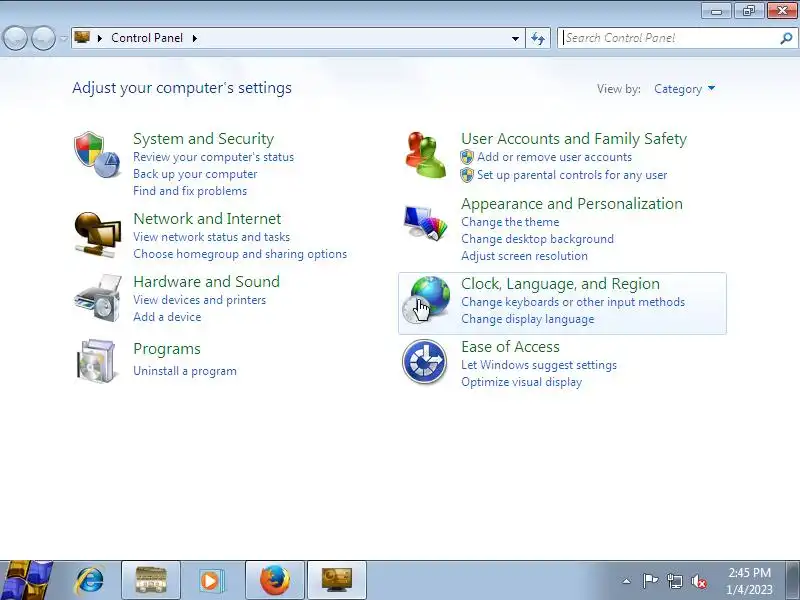800x600 pixels.
Task: Click Add a device link
Action: tap(167, 317)
